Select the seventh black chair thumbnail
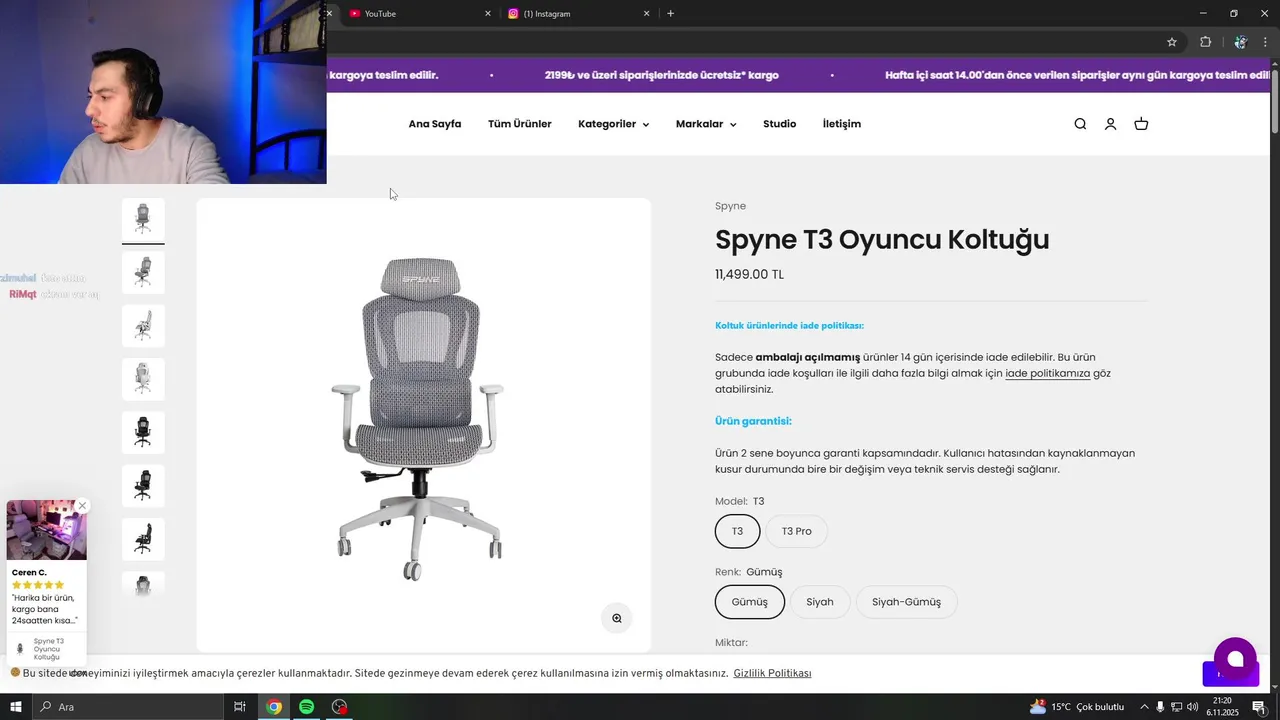Screen dimensions: 1280x720 (143, 539)
